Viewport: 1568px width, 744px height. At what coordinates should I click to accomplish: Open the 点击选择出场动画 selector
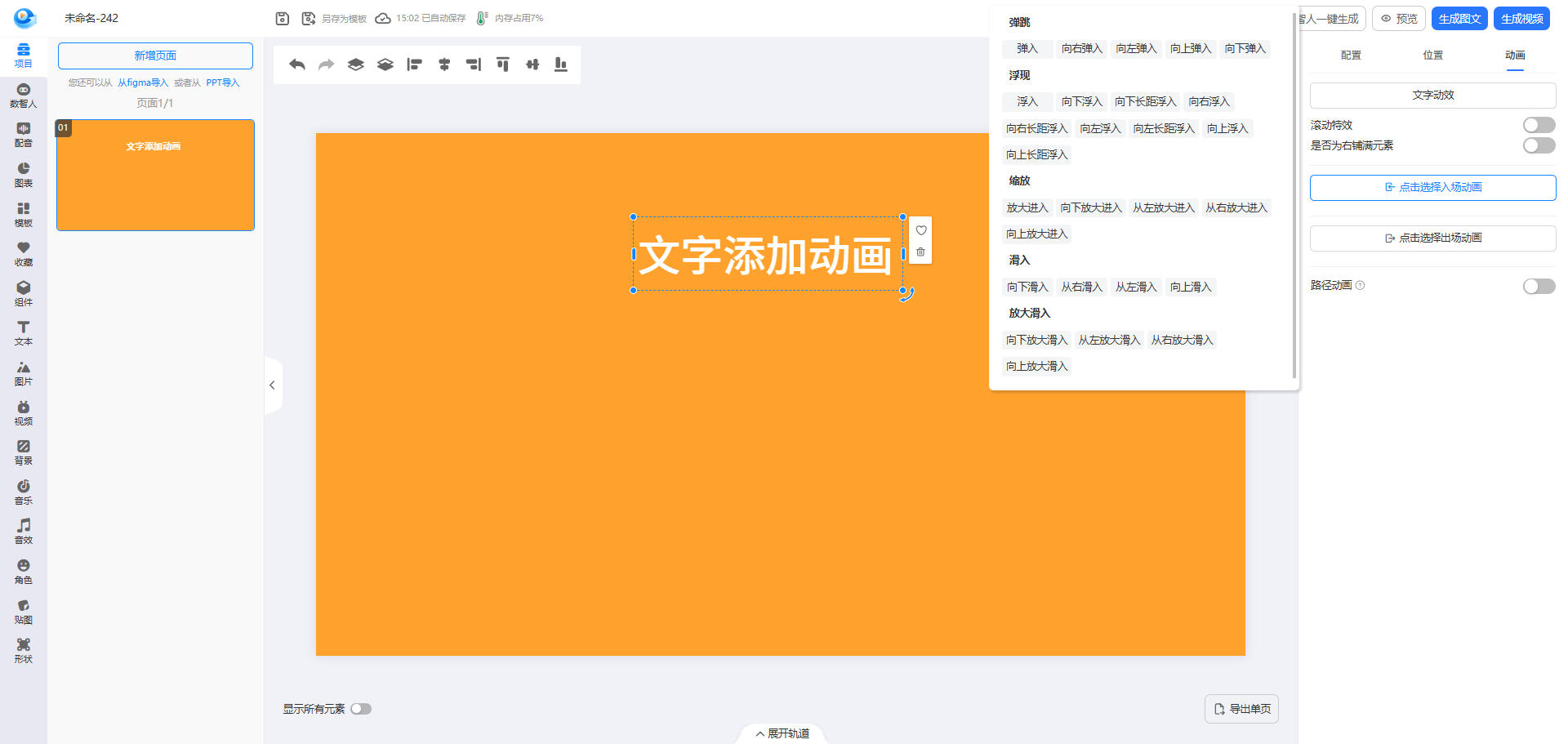(1432, 238)
